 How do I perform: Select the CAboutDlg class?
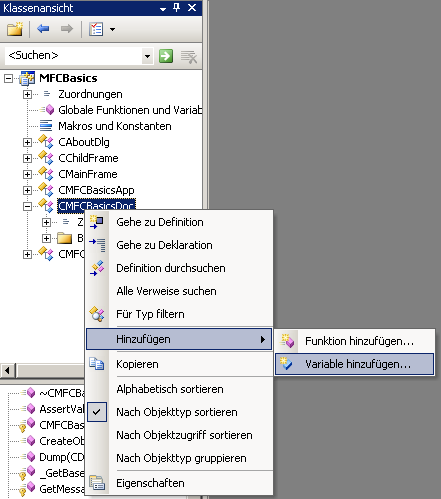click(84, 142)
